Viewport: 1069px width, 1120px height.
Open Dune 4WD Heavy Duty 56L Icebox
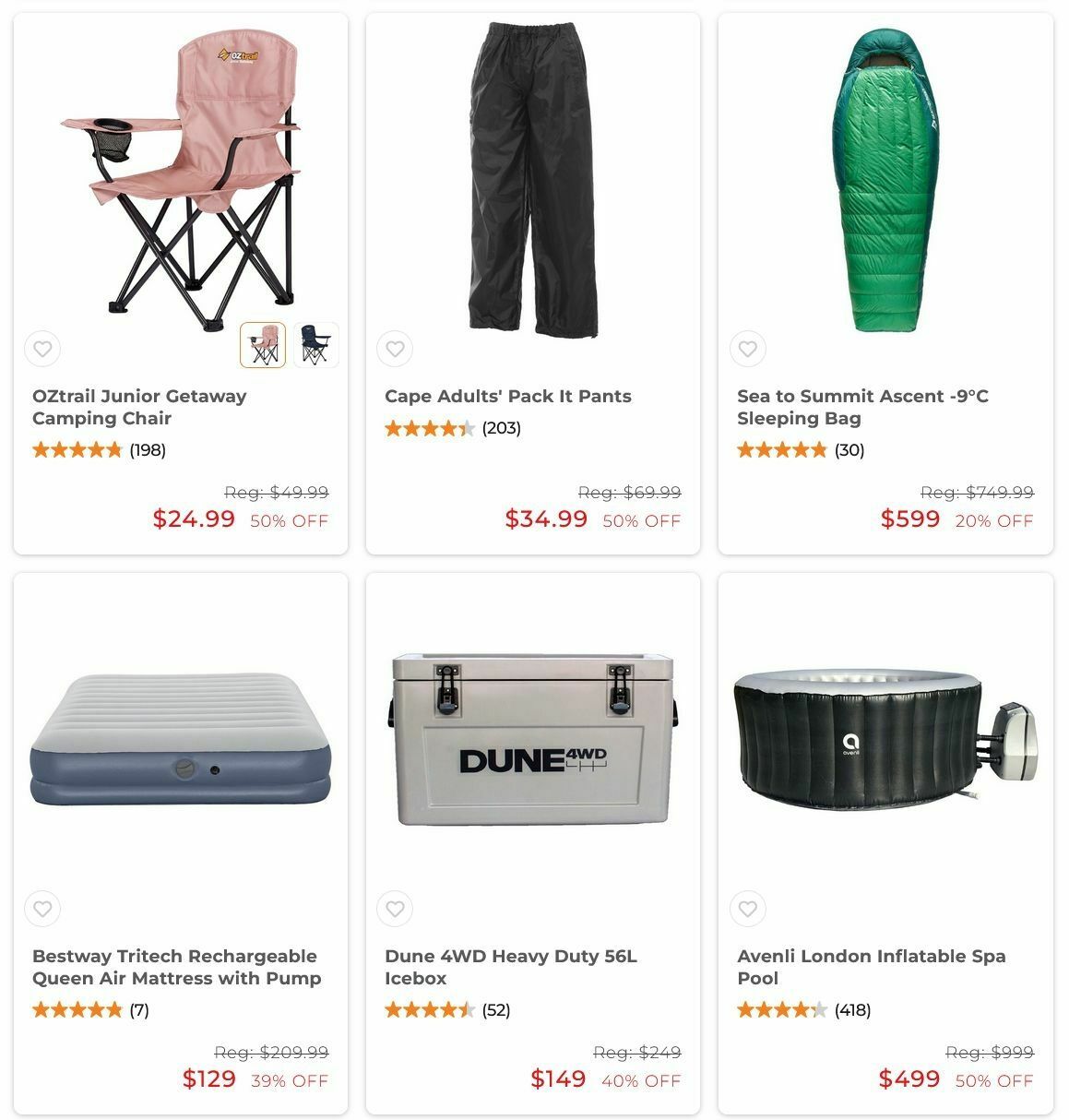tap(511, 967)
